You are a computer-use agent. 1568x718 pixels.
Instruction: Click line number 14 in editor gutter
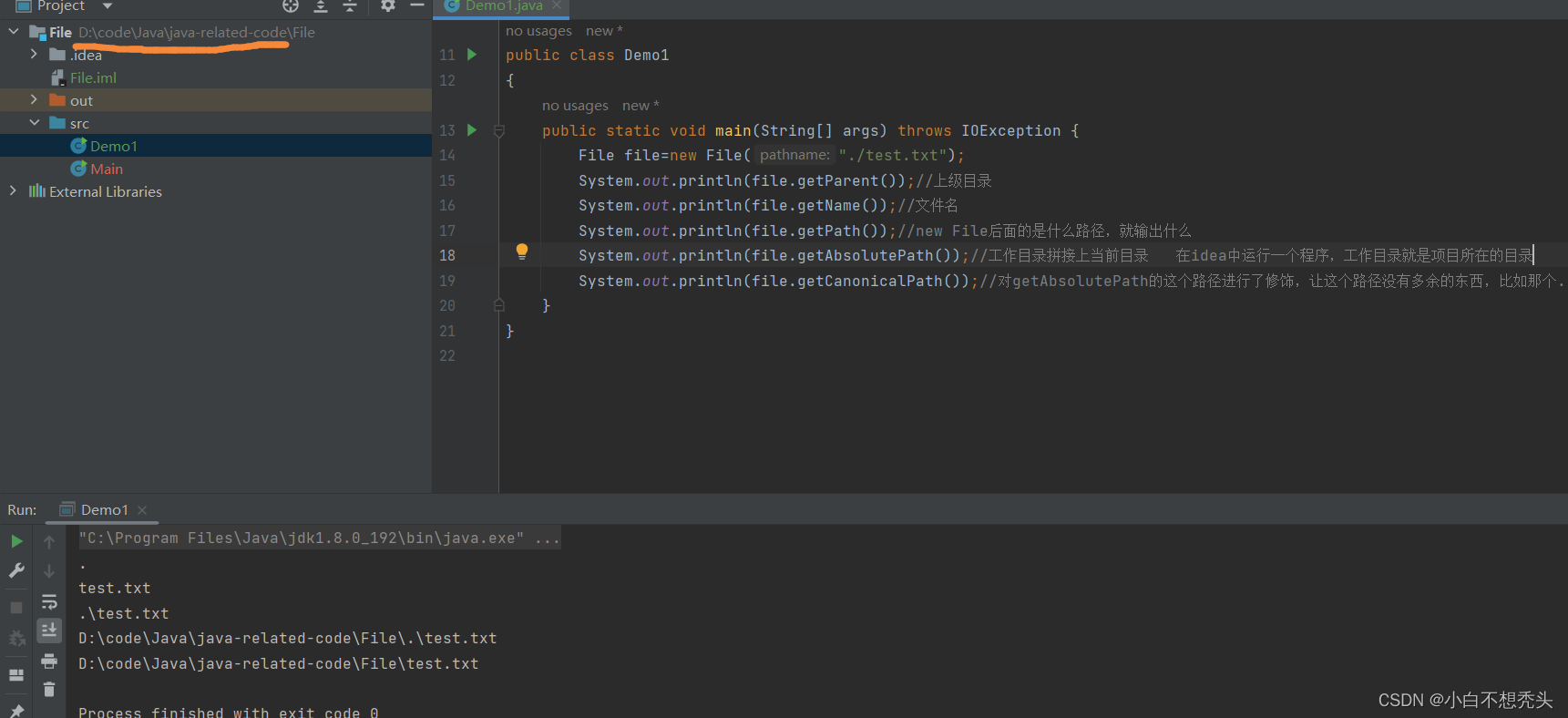point(447,156)
